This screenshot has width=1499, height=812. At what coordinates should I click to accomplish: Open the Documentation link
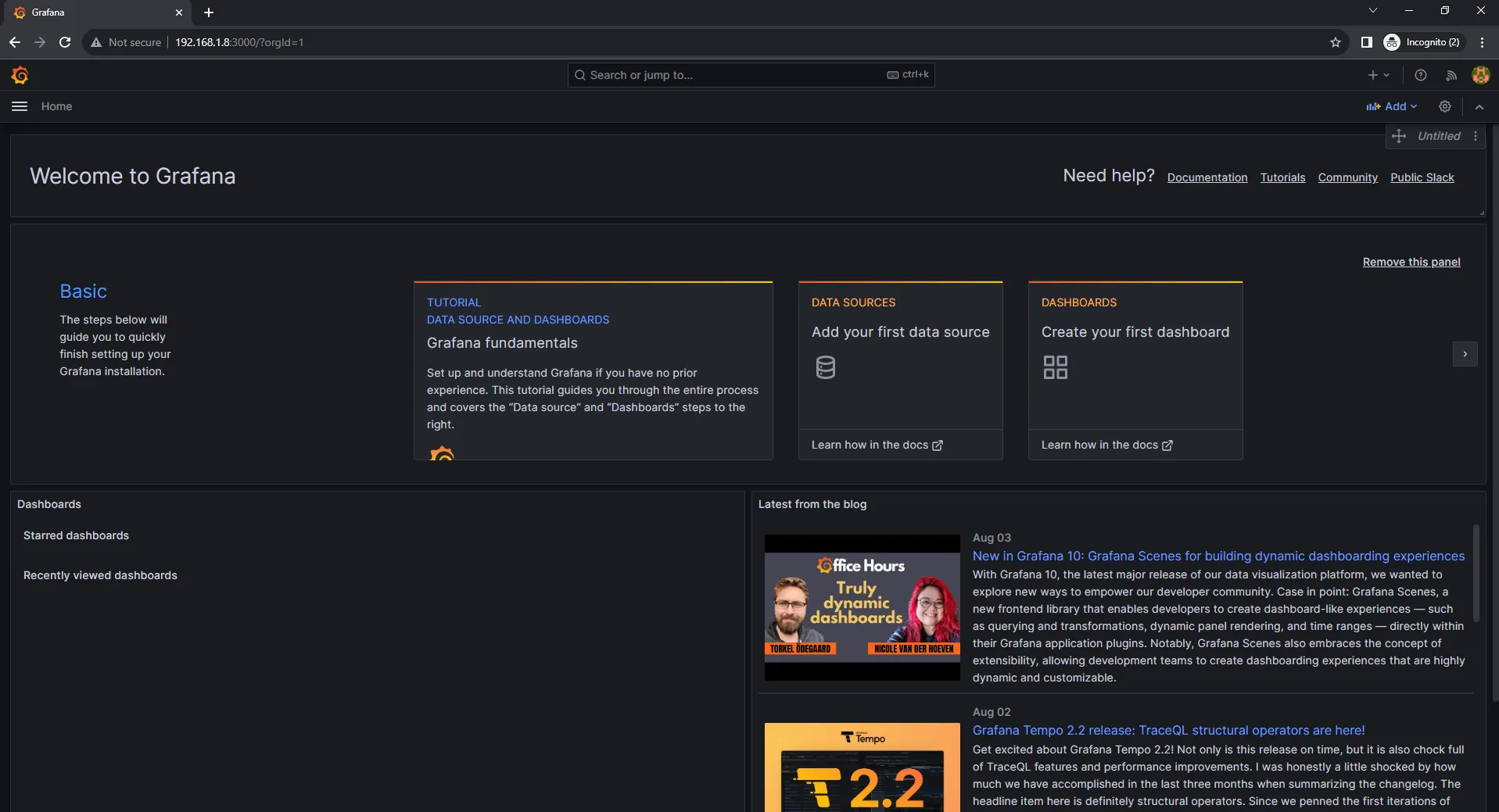point(1207,177)
